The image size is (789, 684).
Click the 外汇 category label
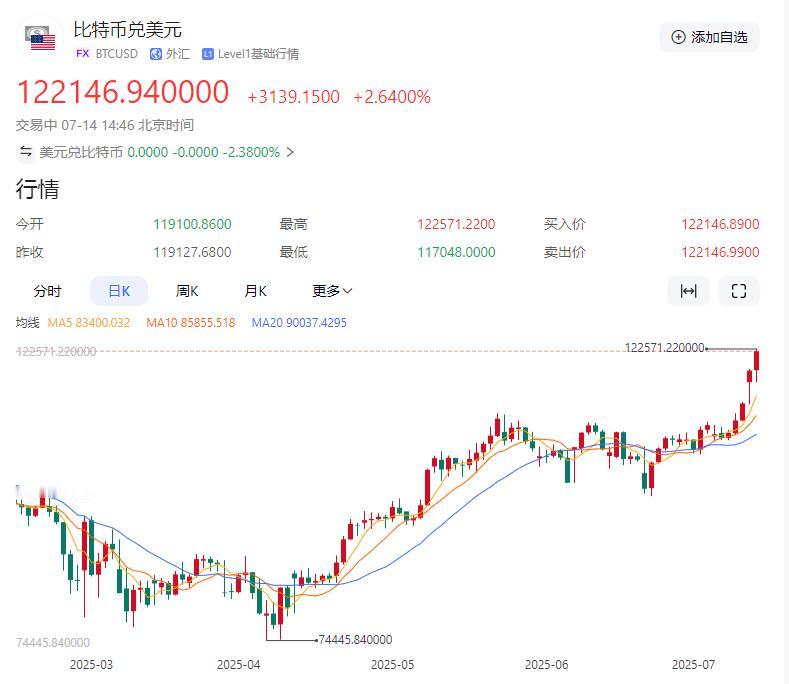tap(178, 54)
